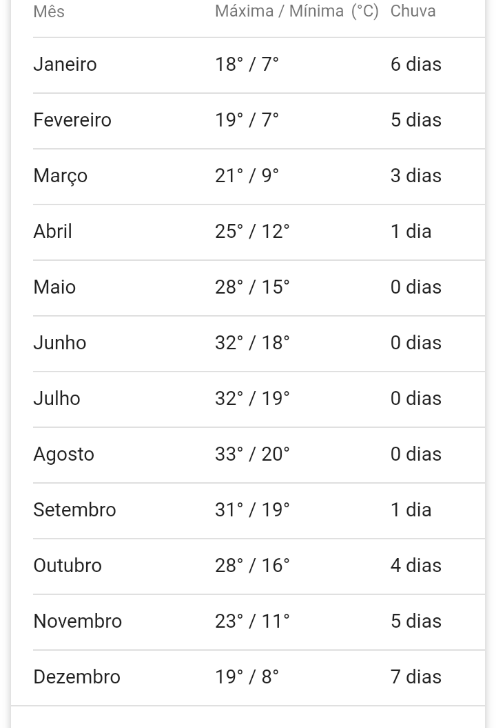Screen dimensions: 496x728
Task: Click the Dezembro month name
Action: [77, 677]
